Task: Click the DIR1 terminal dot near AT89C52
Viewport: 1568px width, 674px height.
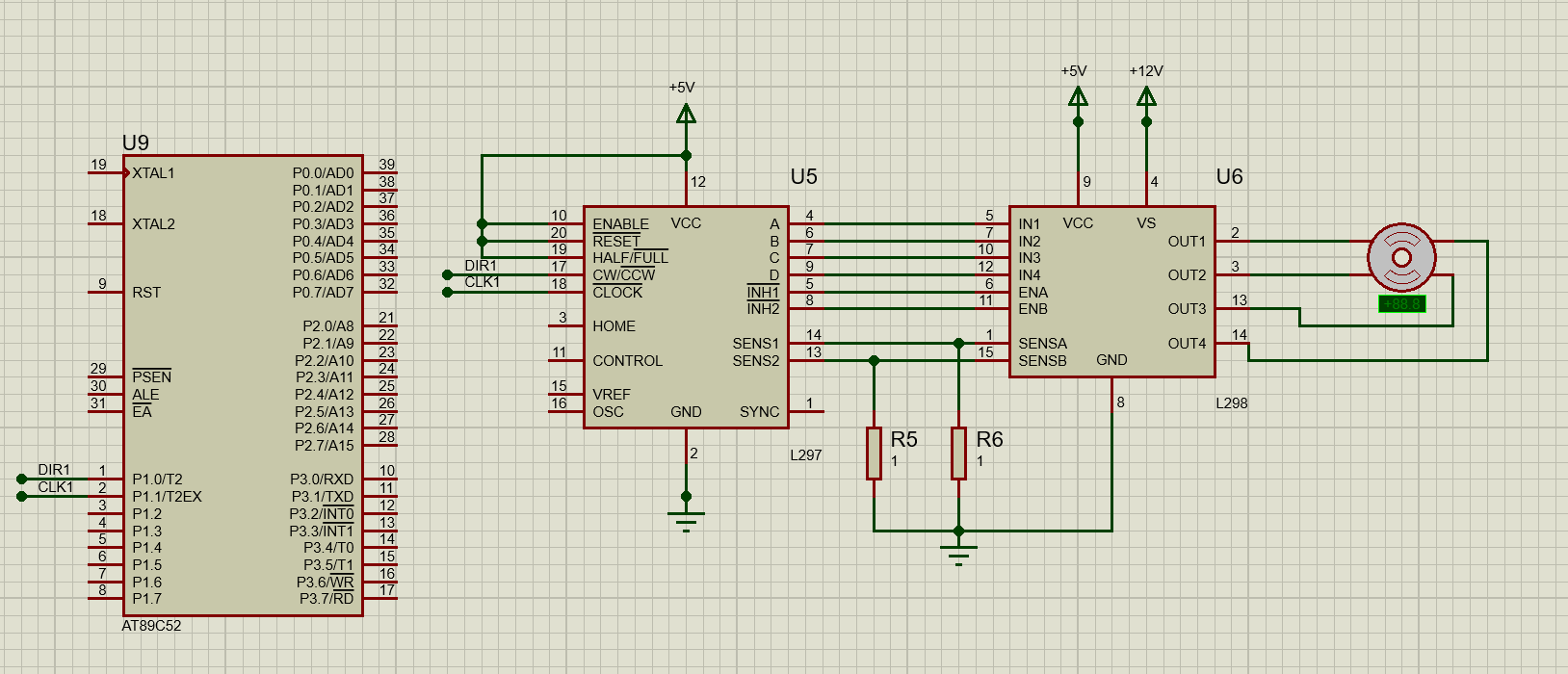Action: tap(21, 479)
